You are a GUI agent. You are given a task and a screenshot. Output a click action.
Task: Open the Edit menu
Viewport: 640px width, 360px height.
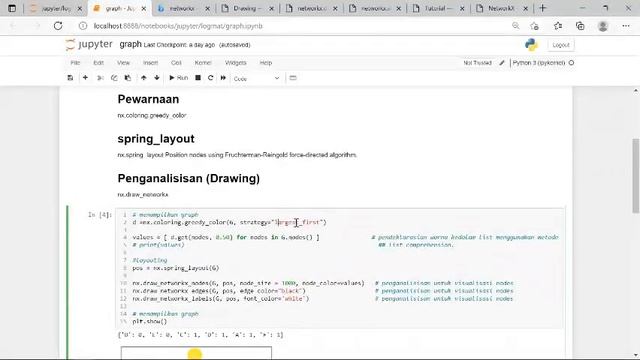coord(98,63)
